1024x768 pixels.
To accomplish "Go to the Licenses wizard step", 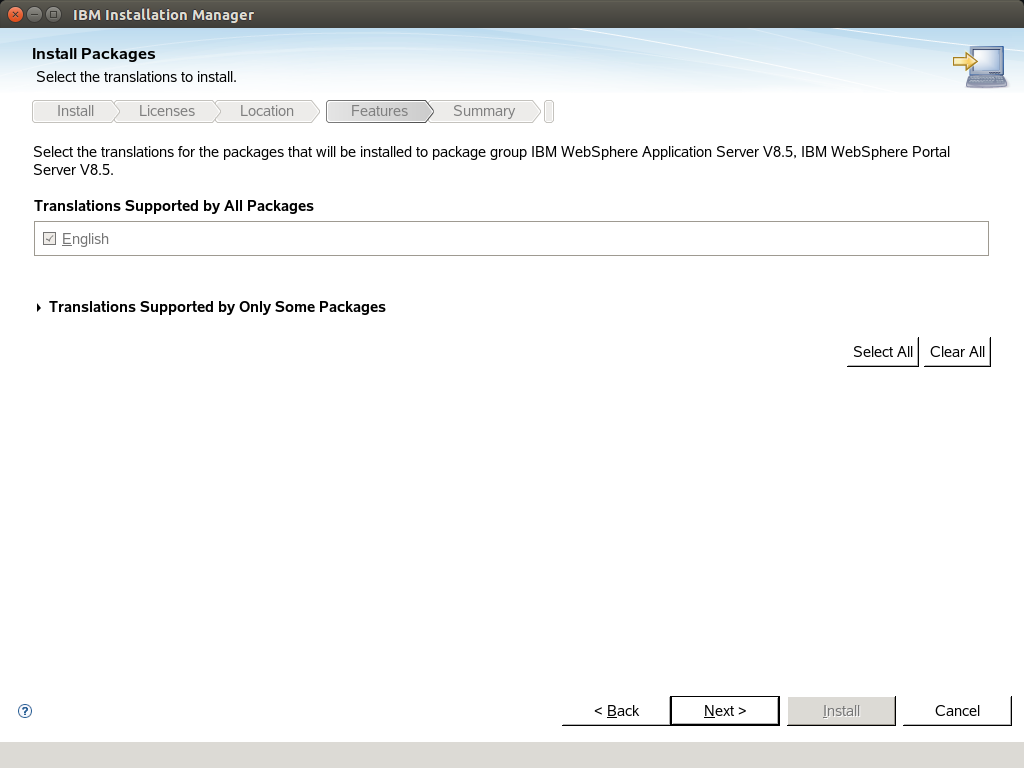I will 167,111.
